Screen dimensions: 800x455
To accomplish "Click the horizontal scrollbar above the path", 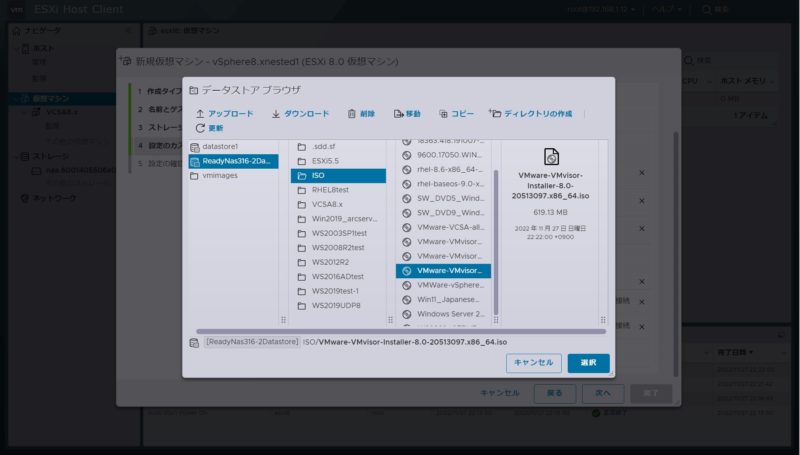I will (401, 332).
